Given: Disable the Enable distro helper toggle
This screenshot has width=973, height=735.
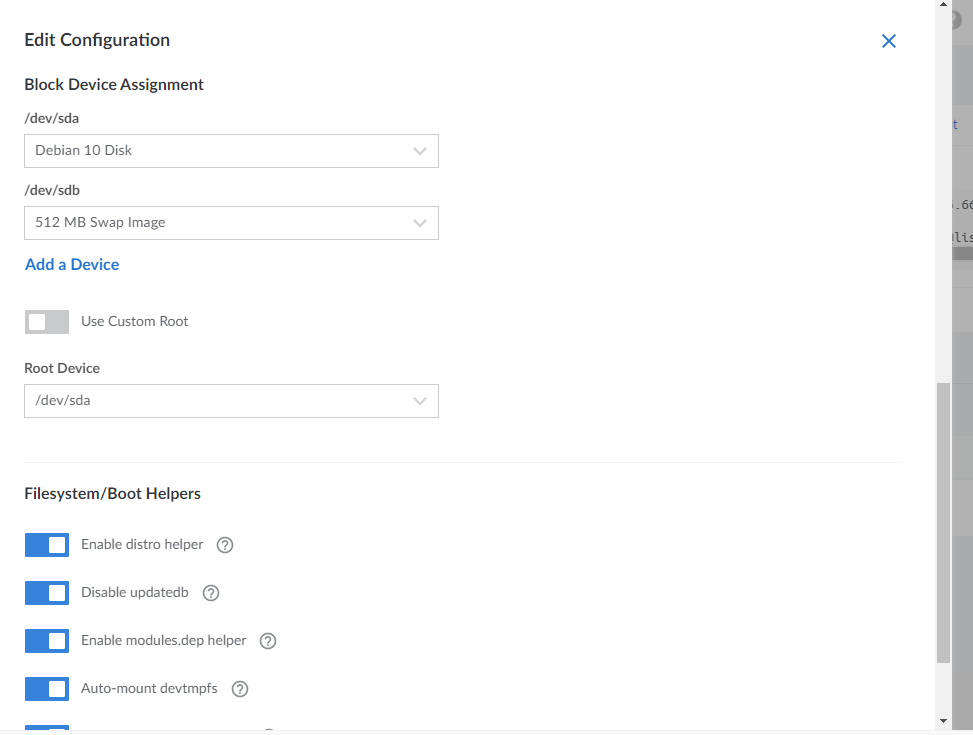Looking at the screenshot, I should click(47, 545).
